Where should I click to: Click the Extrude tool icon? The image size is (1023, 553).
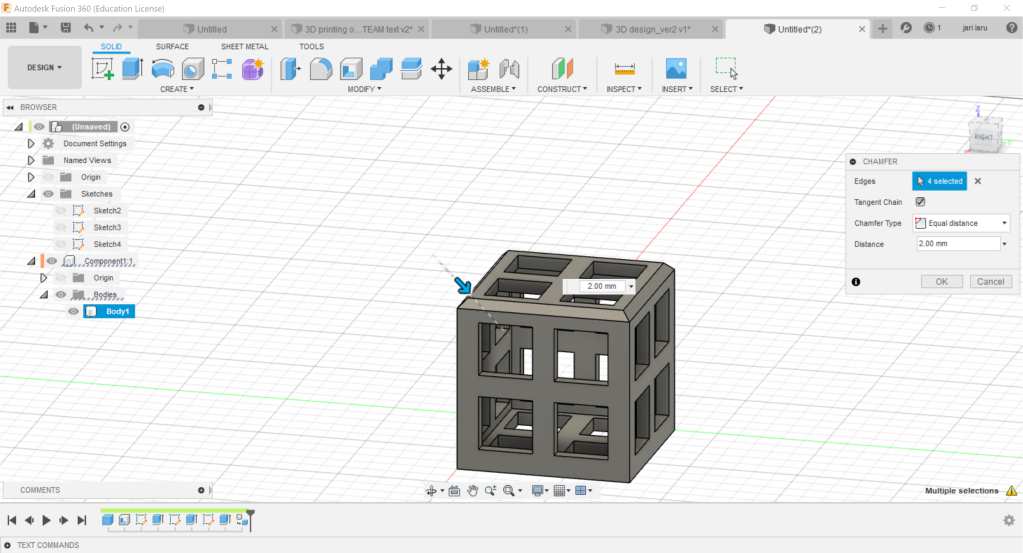pyautogui.click(x=132, y=69)
